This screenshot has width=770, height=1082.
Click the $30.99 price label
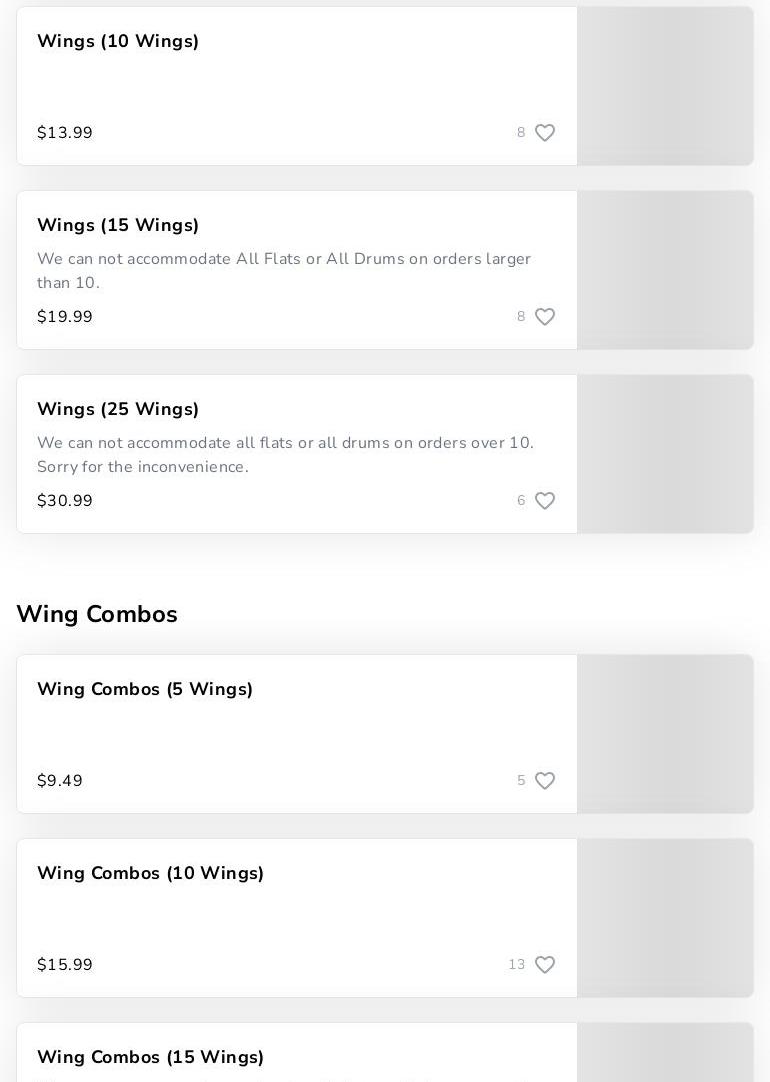[65, 501]
